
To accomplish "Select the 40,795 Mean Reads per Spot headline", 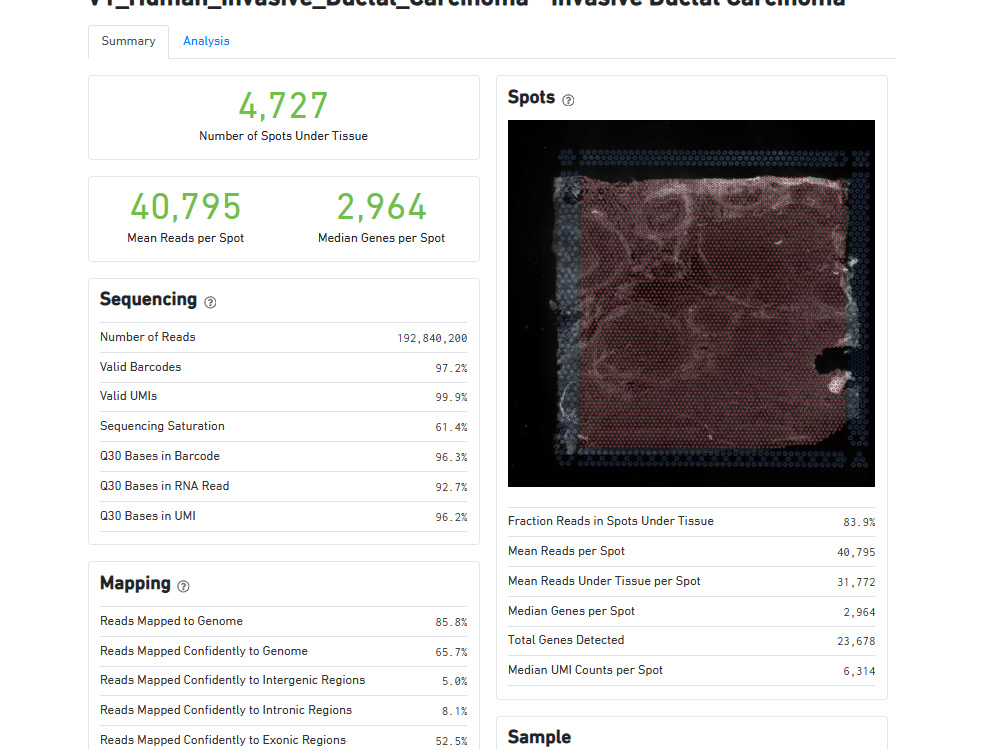I will [x=186, y=207].
